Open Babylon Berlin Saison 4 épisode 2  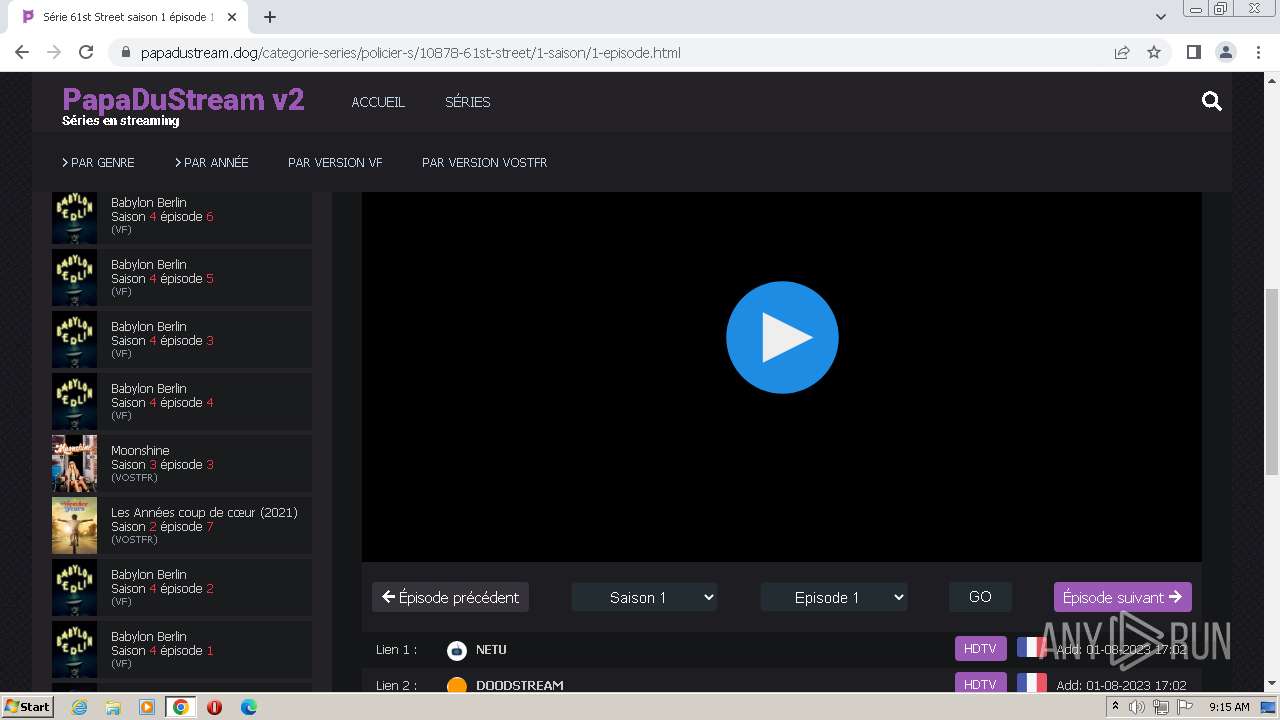click(x=182, y=588)
